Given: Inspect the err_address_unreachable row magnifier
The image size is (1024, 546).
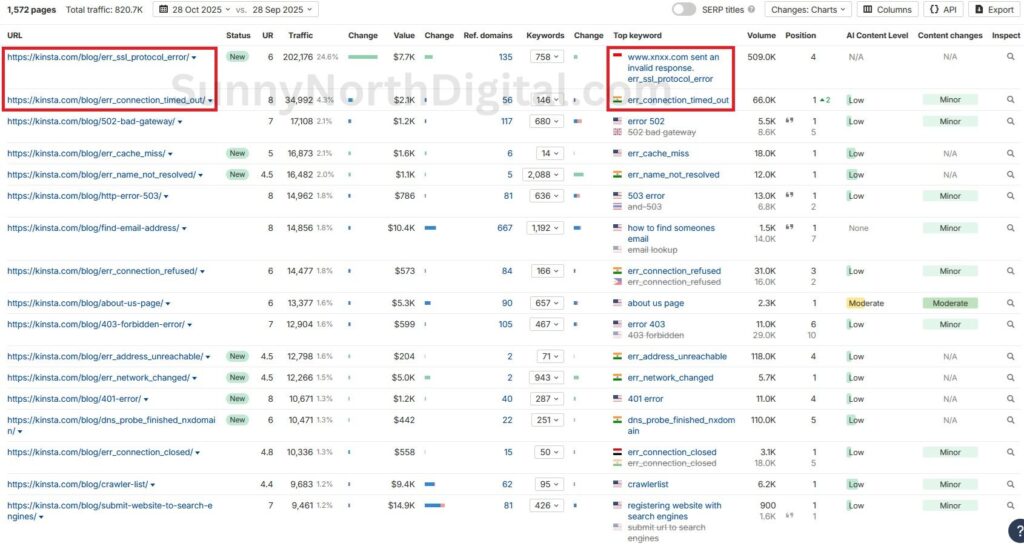Looking at the screenshot, I should point(1010,357).
